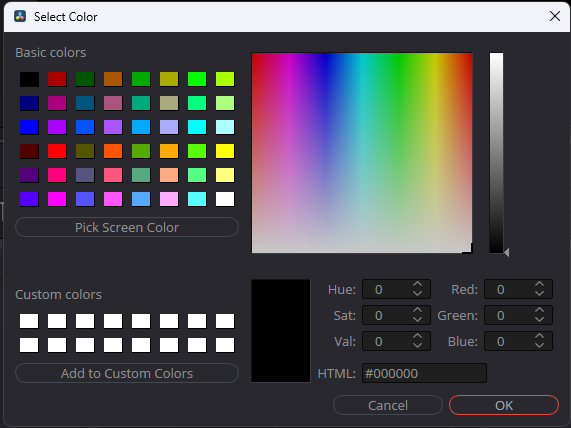
Task: Select the light pink swatch in bottom row
Action: [169, 199]
